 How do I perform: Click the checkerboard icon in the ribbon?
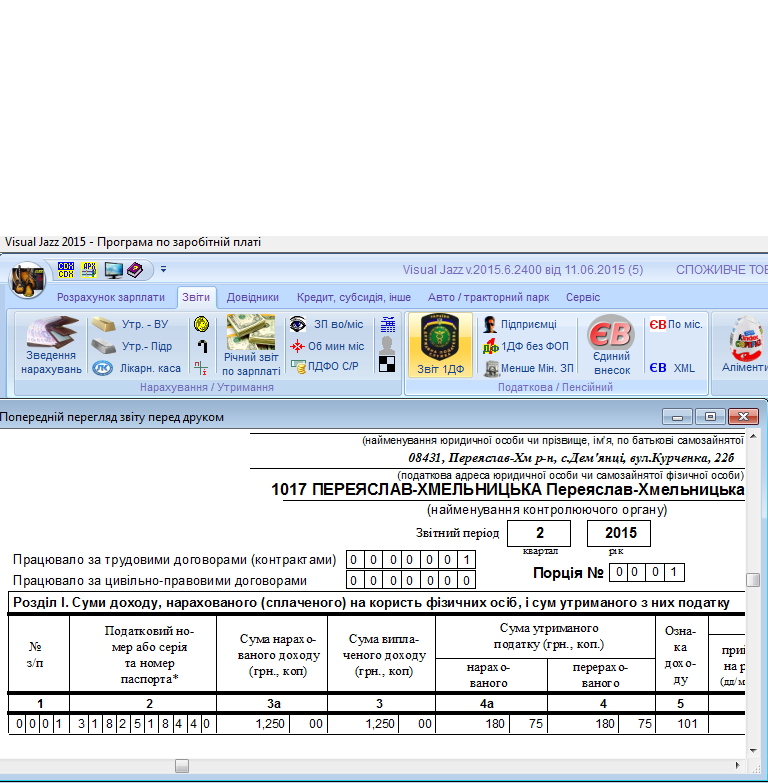point(388,364)
